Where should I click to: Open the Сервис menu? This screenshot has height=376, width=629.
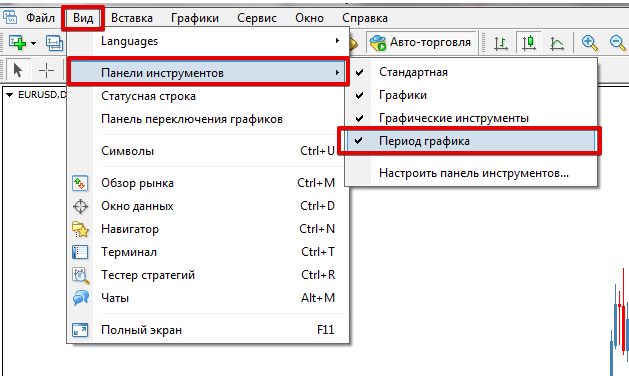[x=257, y=18]
